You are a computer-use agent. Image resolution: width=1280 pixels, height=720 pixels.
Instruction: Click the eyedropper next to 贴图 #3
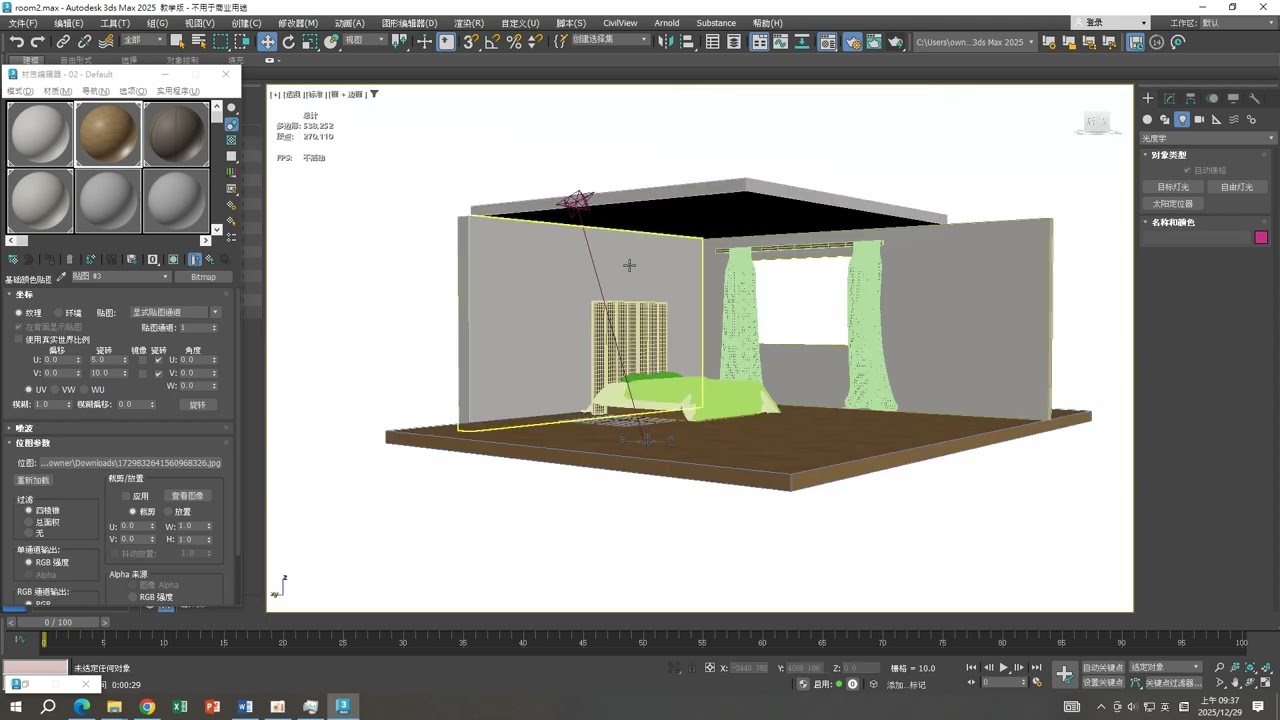pos(61,277)
